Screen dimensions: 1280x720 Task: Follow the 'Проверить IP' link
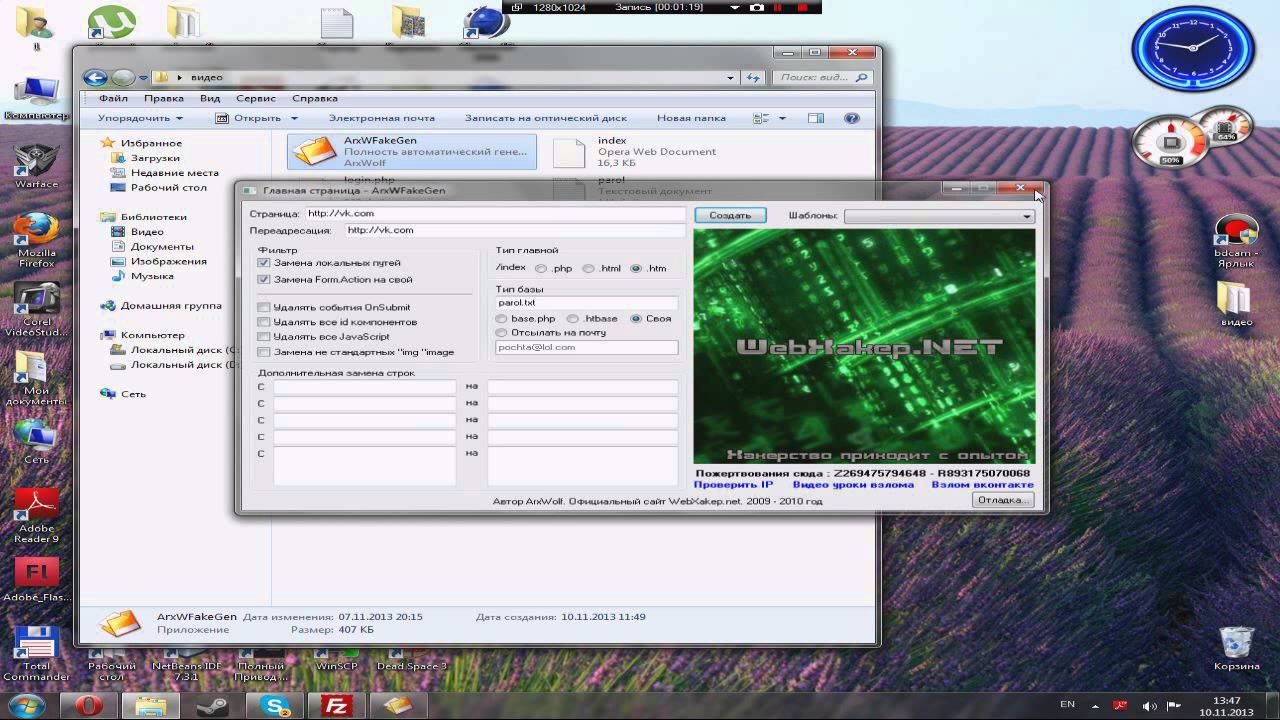click(734, 485)
